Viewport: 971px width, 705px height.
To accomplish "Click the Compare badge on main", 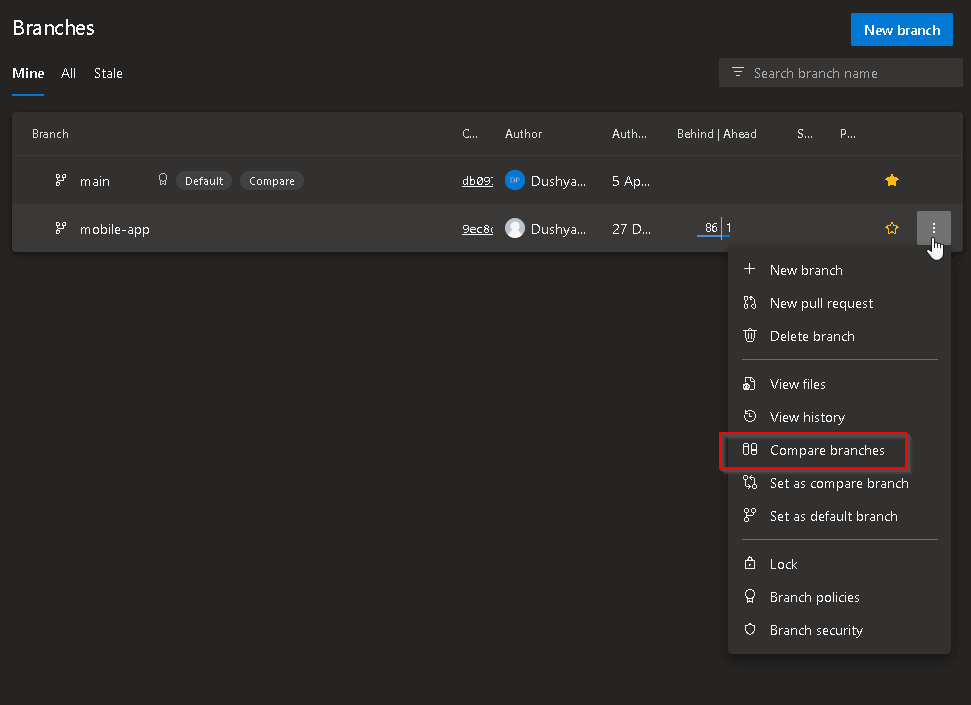I will pyautogui.click(x=272, y=181).
